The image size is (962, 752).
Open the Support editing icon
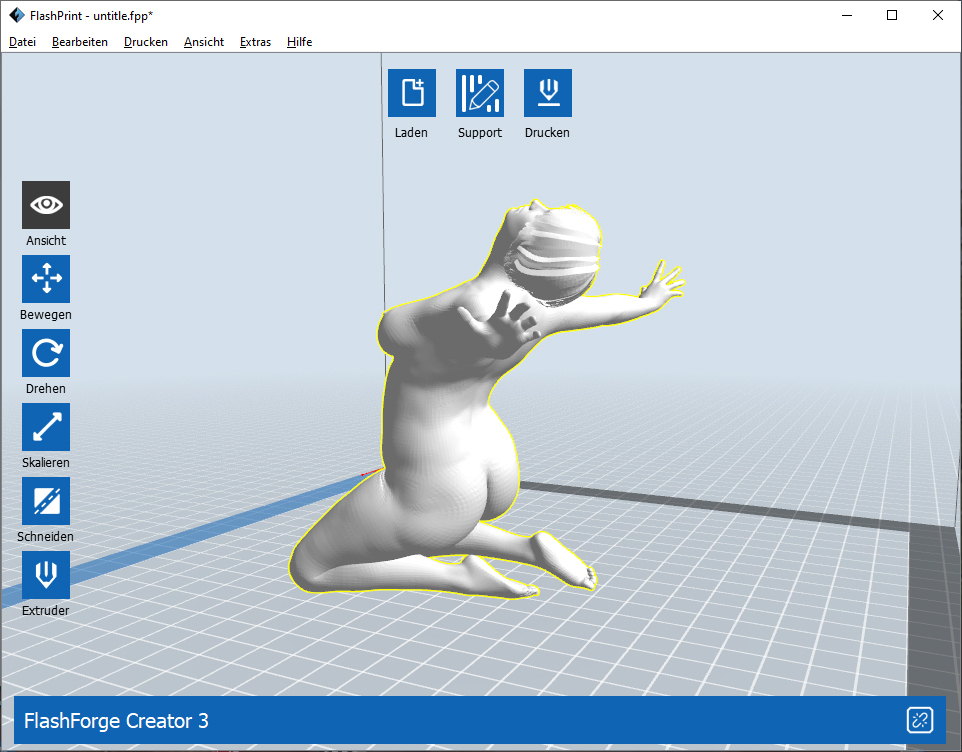pos(480,93)
